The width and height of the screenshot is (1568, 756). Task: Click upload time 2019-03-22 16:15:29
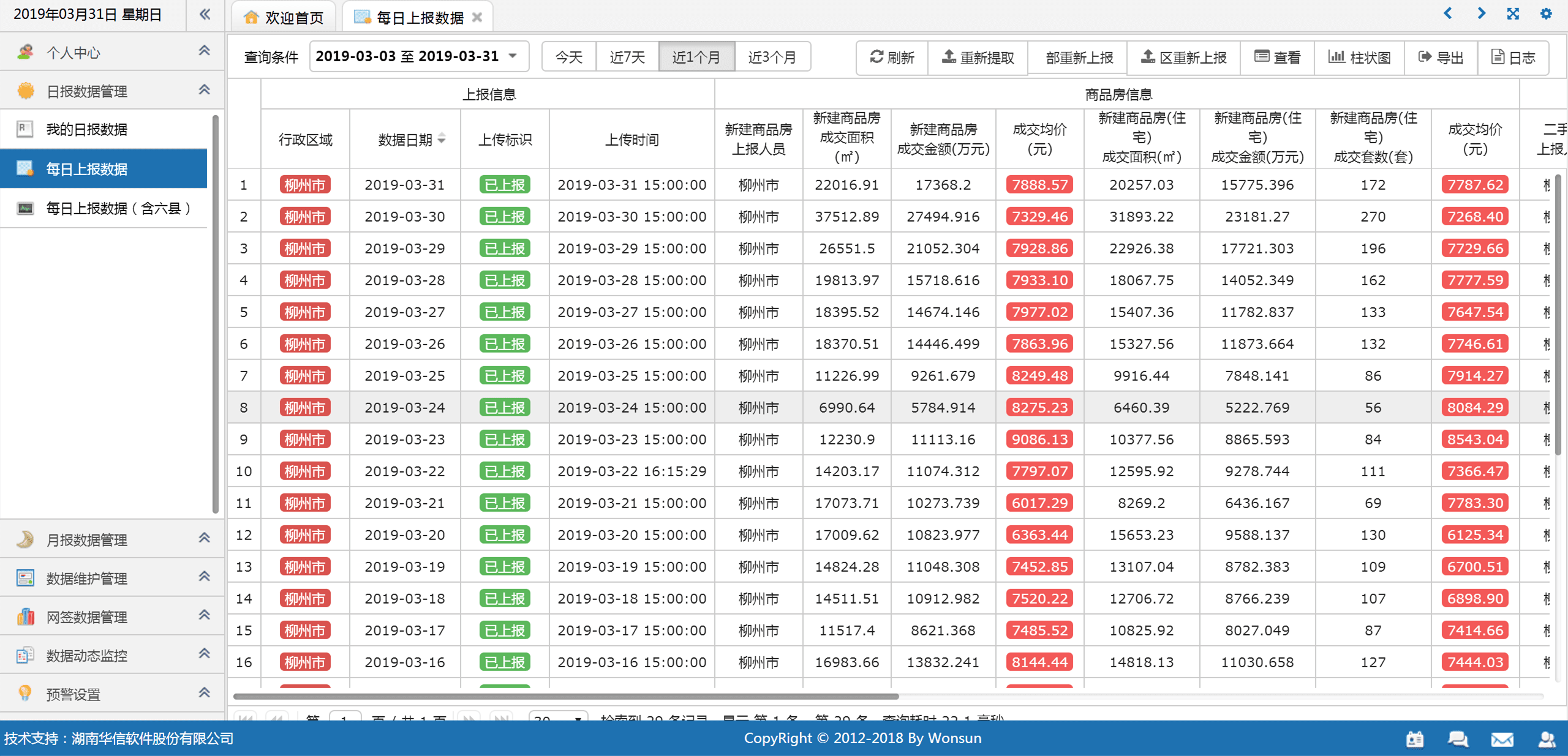pyautogui.click(x=632, y=471)
